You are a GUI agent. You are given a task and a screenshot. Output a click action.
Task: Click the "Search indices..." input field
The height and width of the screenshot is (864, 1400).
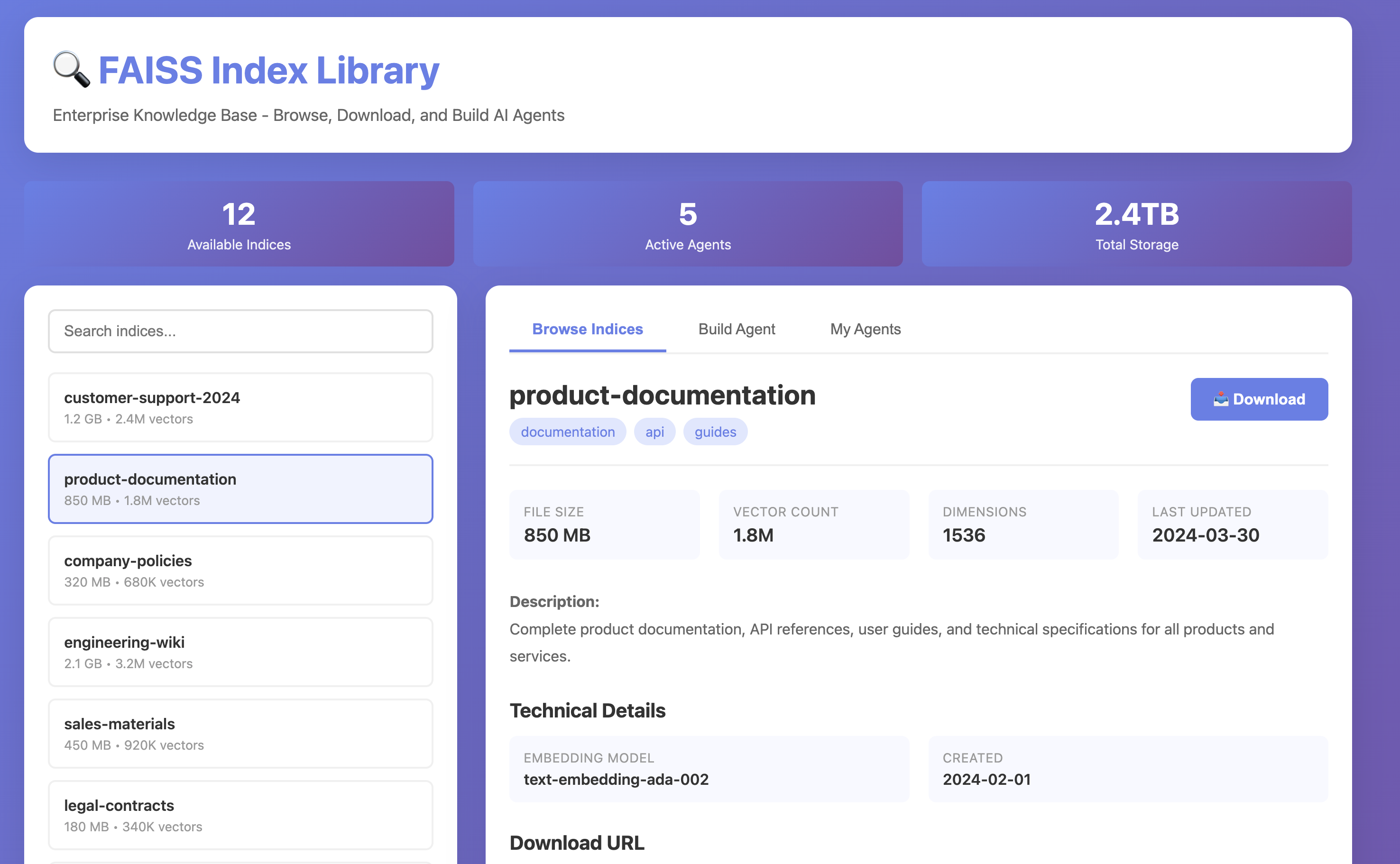pyautogui.click(x=240, y=331)
